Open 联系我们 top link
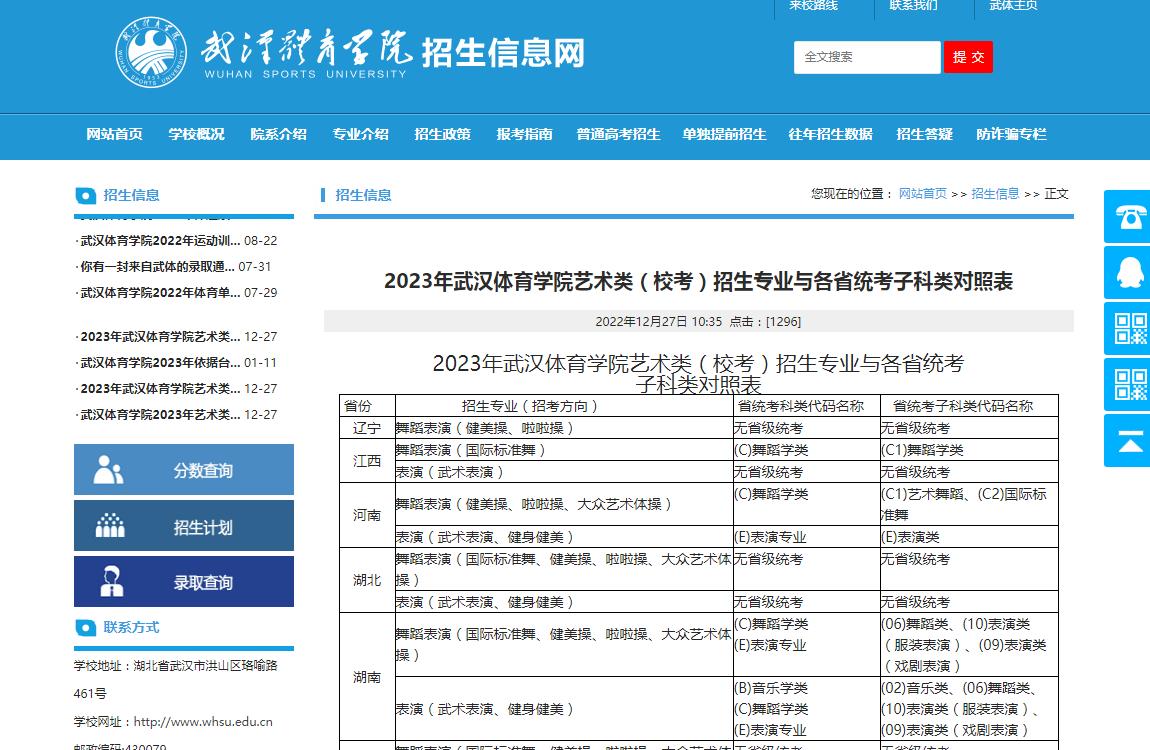The height and width of the screenshot is (750, 1150). coord(913,6)
